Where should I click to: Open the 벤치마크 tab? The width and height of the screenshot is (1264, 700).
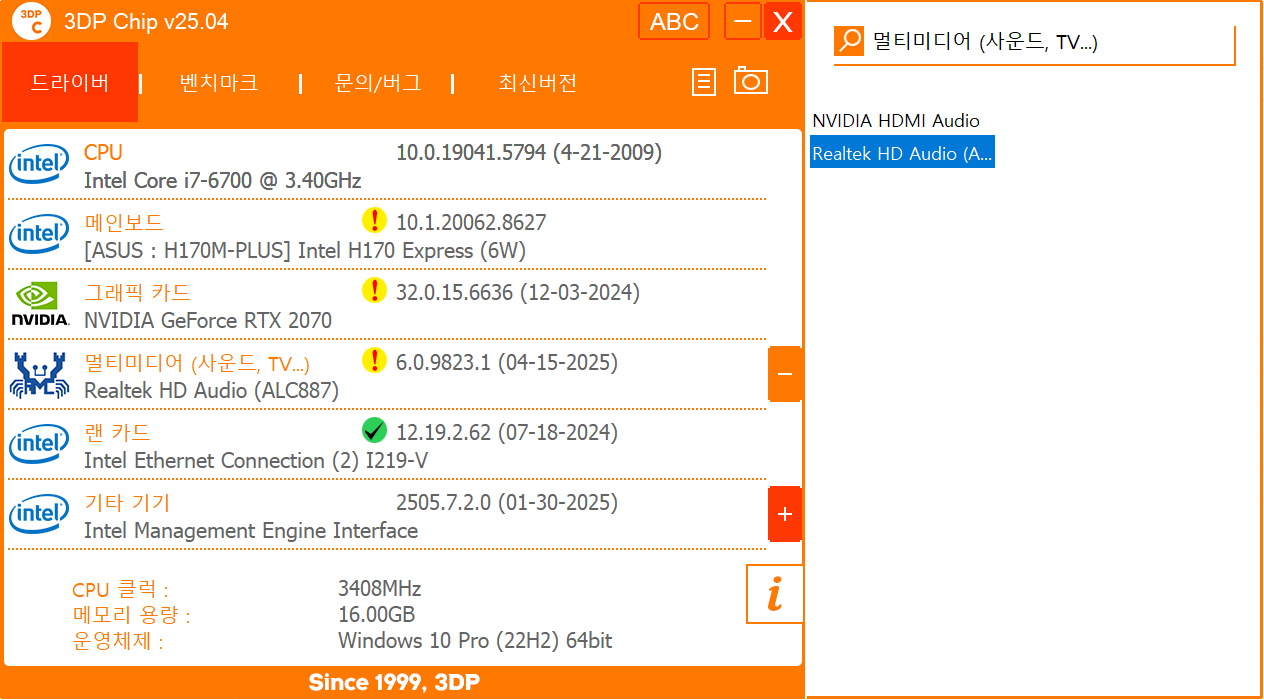click(219, 83)
